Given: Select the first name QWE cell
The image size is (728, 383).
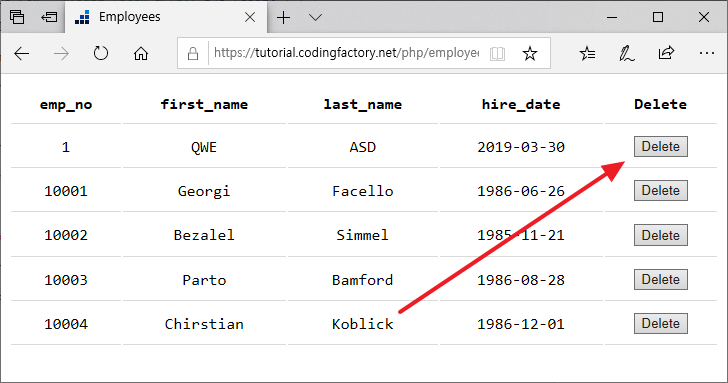Looking at the screenshot, I should tap(204, 148).
